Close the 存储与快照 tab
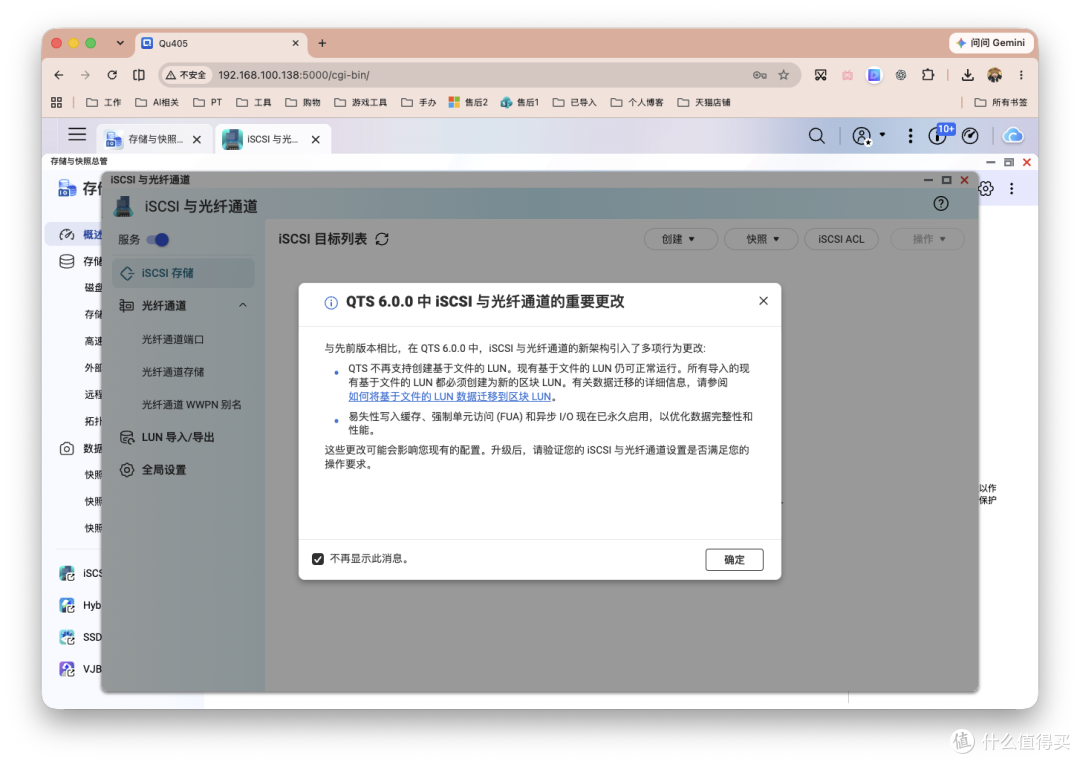Image resolution: width=1080 pixels, height=764 pixels. 197,139
